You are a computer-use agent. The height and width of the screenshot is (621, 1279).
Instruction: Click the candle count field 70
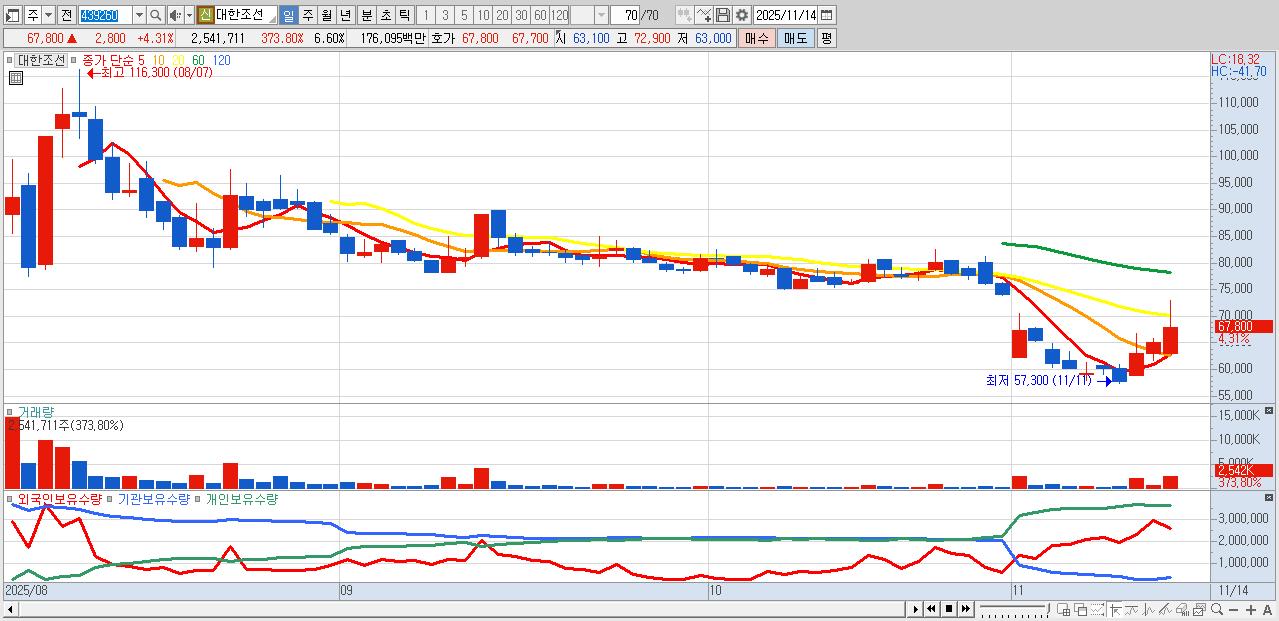pos(625,15)
